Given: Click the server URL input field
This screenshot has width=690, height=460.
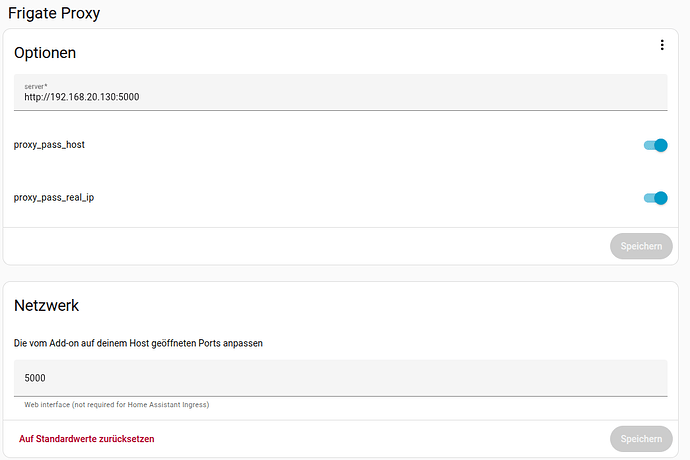Looking at the screenshot, I should [x=340, y=97].
